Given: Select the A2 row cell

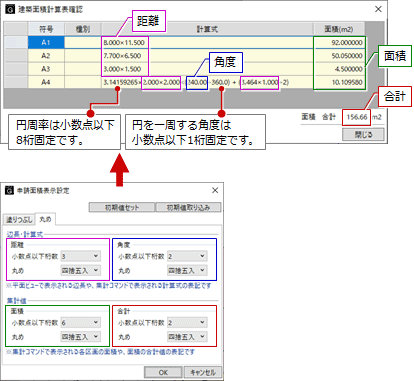Looking at the screenshot, I should 46,56.
